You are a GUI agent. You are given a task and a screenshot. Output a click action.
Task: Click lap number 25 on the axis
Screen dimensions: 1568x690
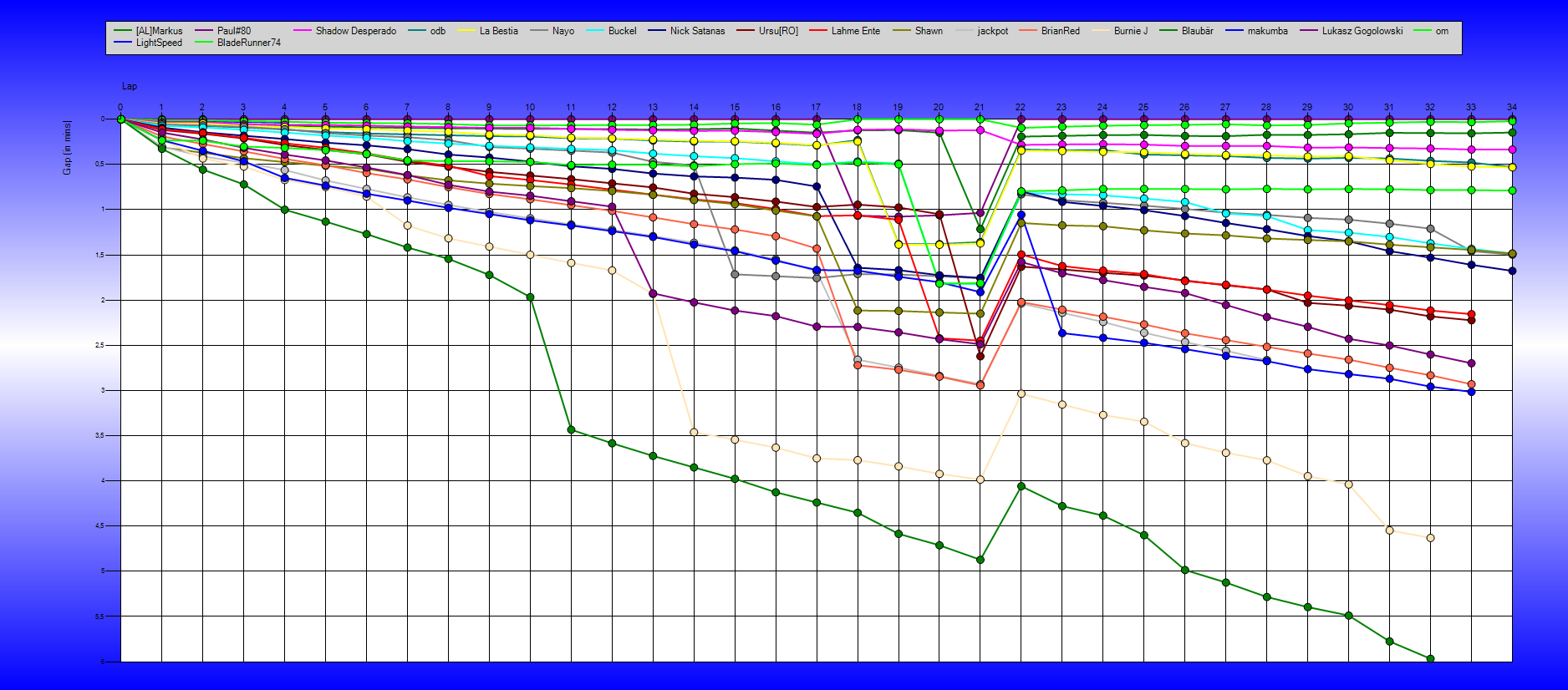pos(1143,107)
